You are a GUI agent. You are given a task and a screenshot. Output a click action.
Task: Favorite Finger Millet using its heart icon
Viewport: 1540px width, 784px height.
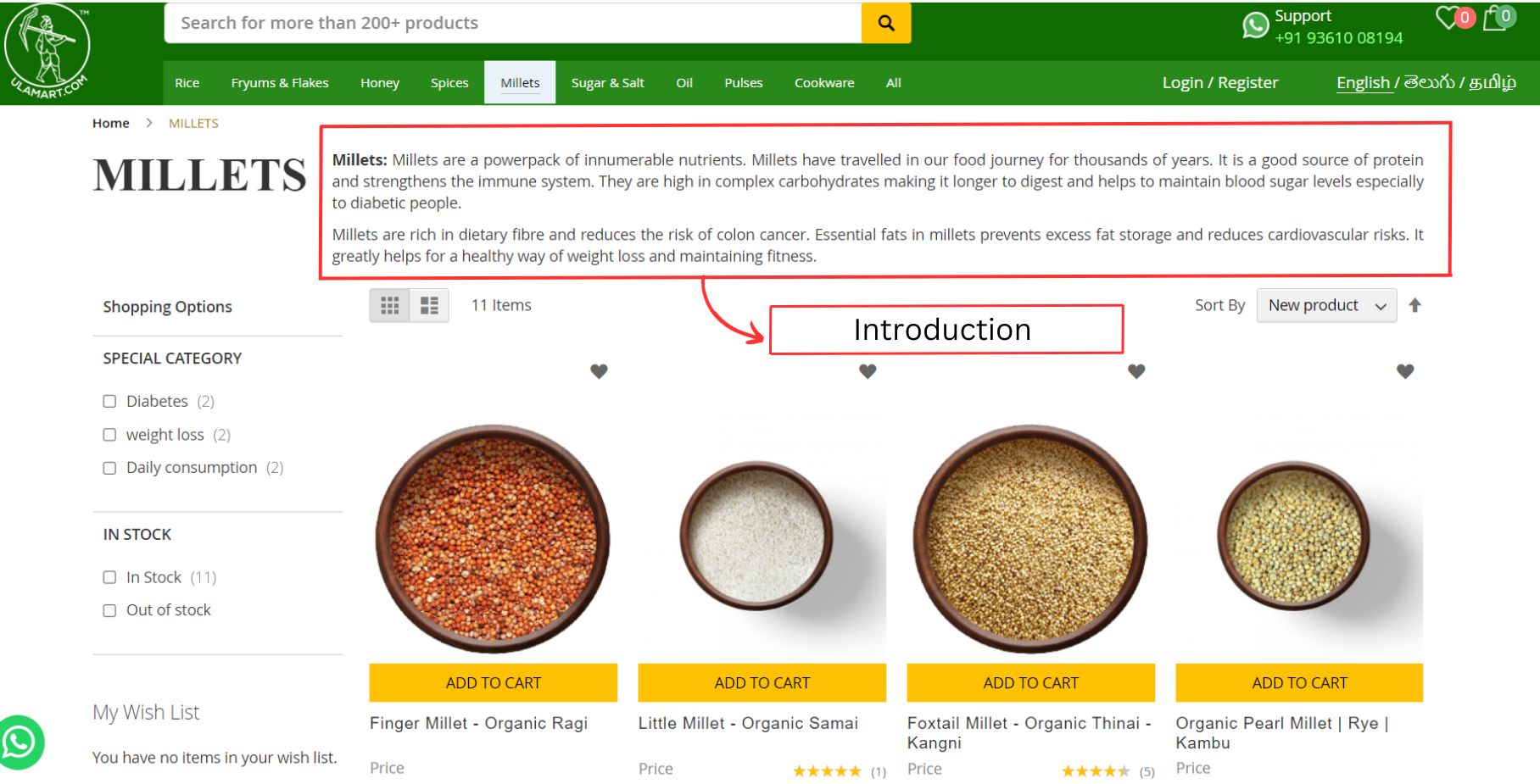pyautogui.click(x=599, y=371)
